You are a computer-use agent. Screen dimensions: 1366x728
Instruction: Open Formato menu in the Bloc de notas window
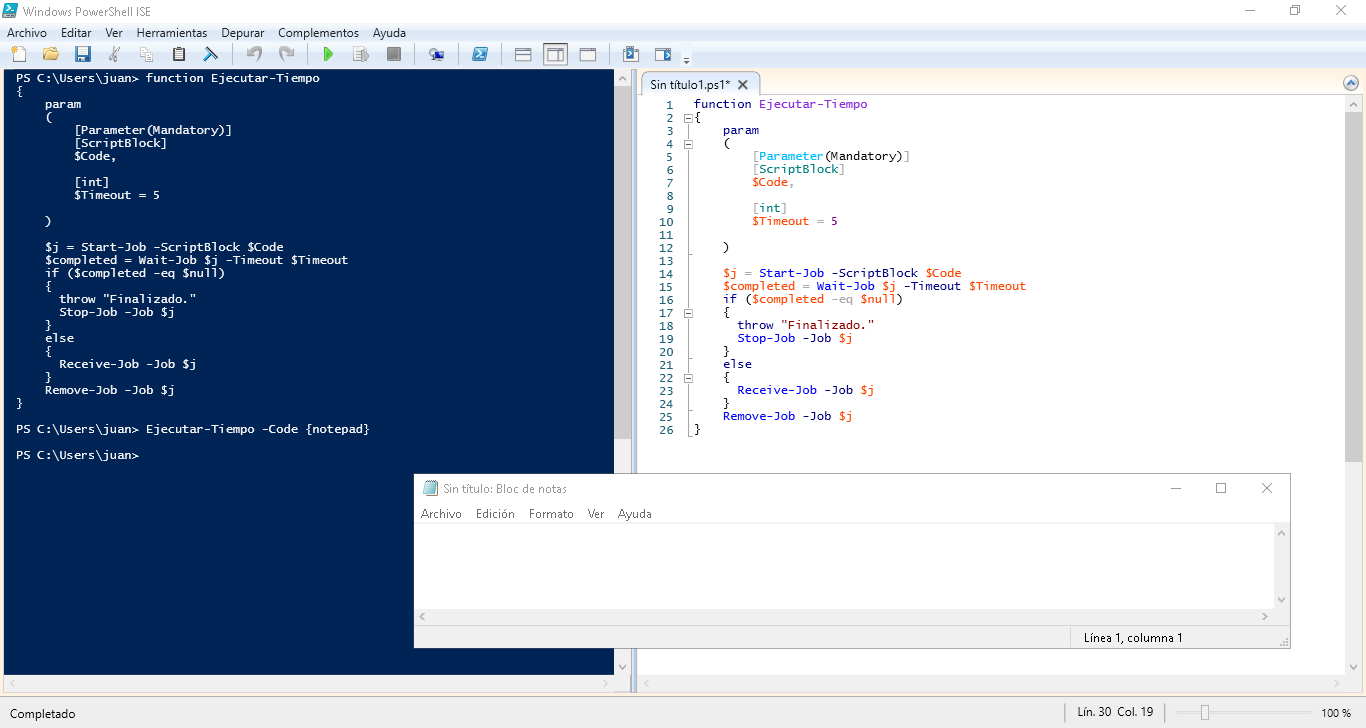tap(551, 514)
